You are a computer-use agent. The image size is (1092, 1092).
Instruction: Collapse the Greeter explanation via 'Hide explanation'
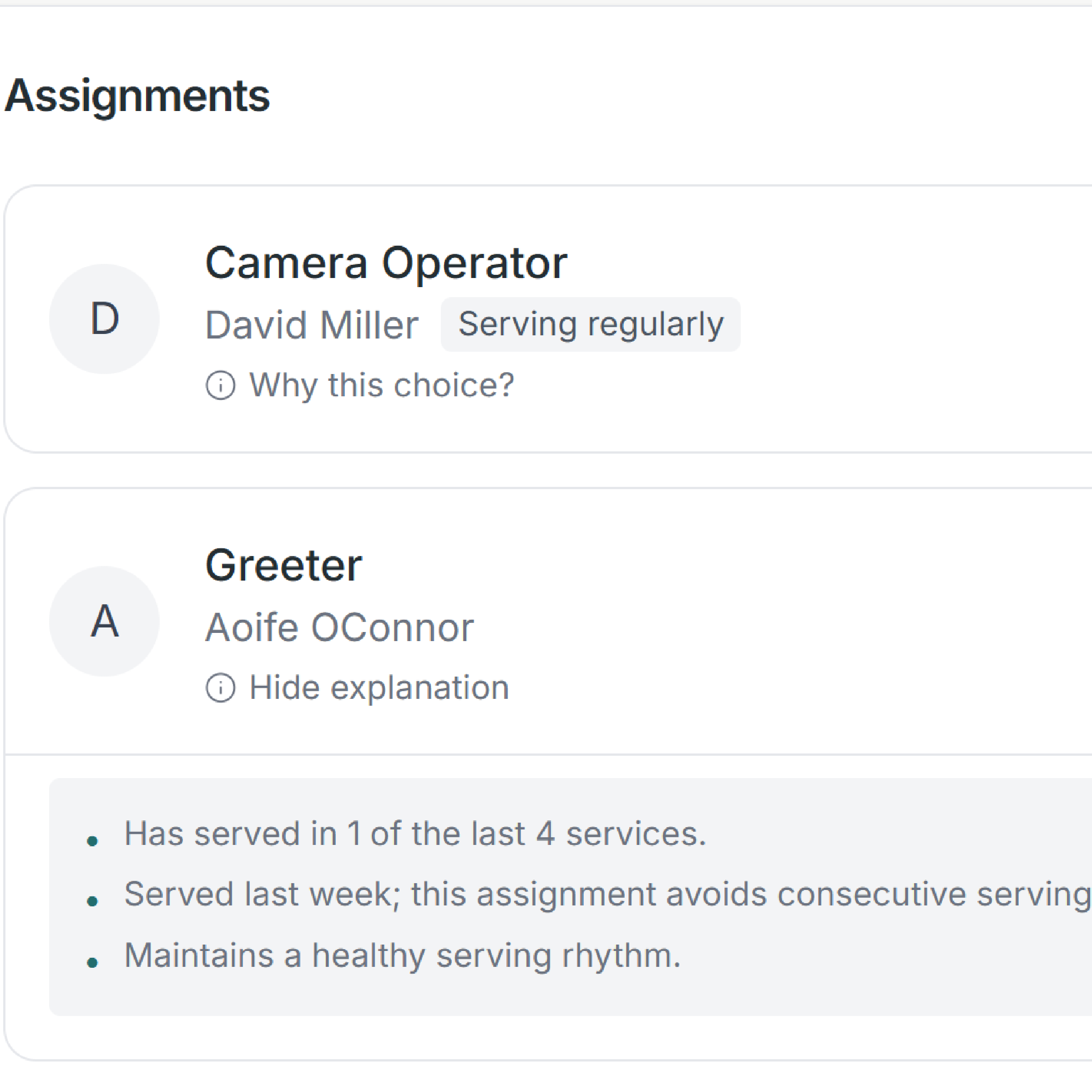point(379,688)
